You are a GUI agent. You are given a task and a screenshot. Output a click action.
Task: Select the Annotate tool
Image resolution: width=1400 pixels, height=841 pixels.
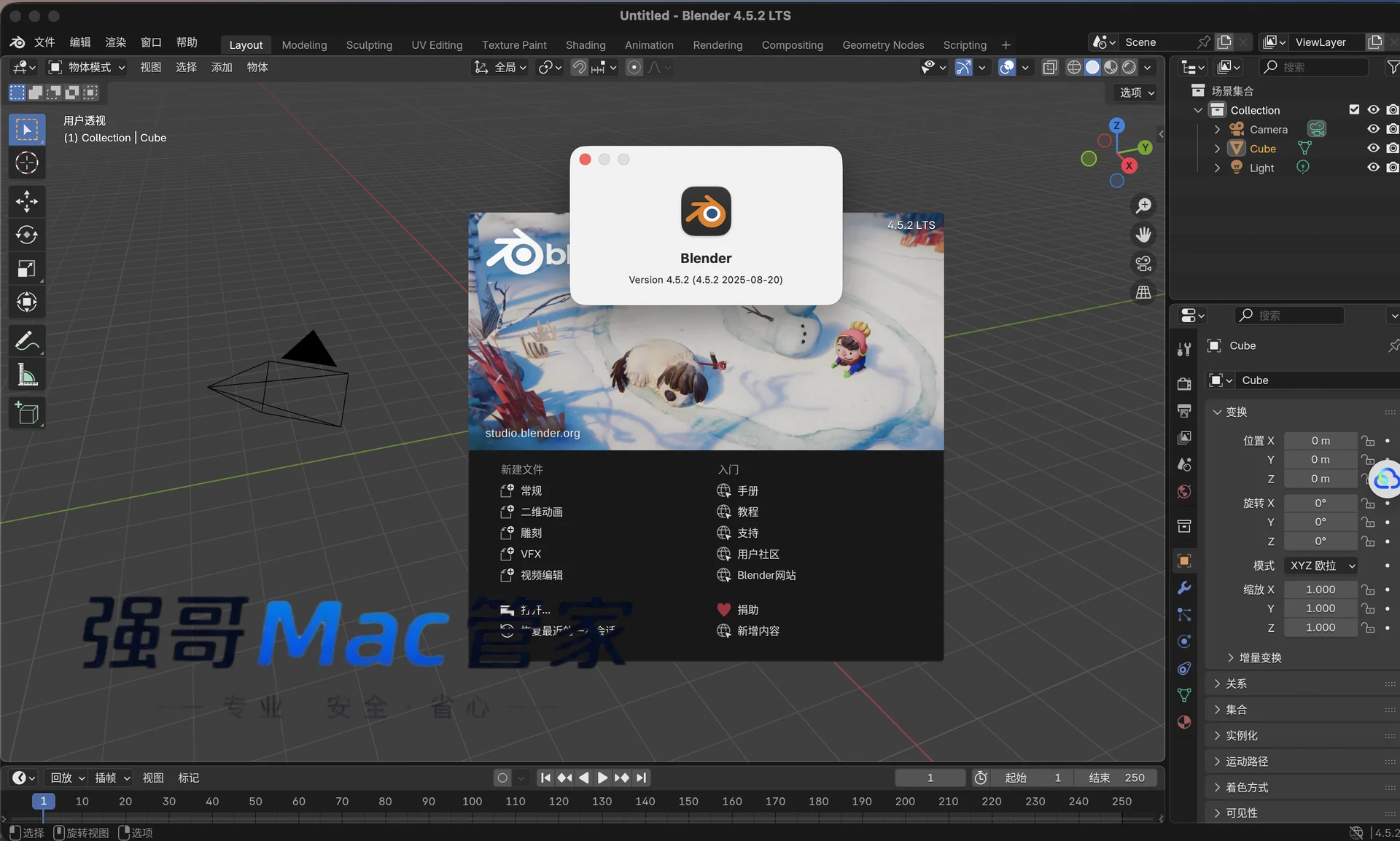(27, 341)
